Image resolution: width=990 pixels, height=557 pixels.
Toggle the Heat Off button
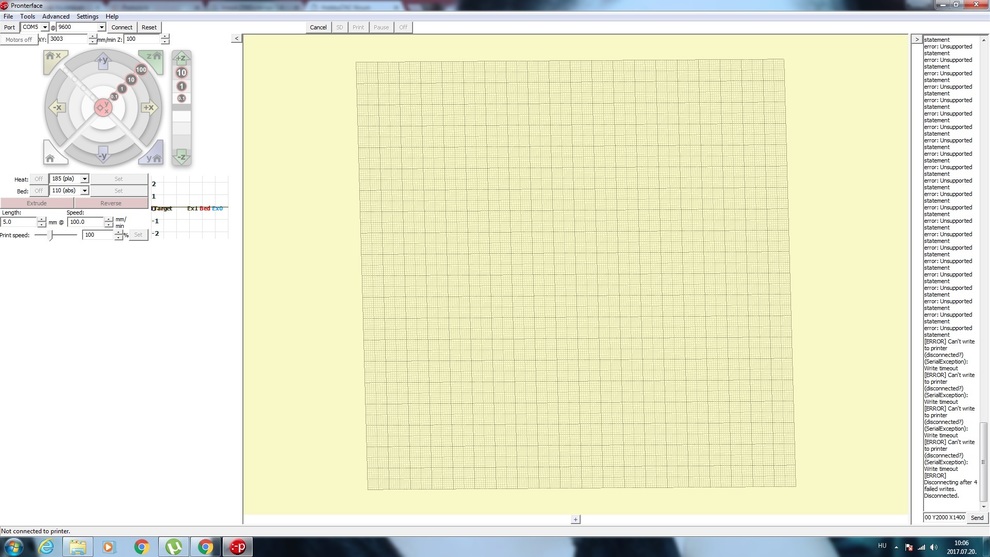38,179
